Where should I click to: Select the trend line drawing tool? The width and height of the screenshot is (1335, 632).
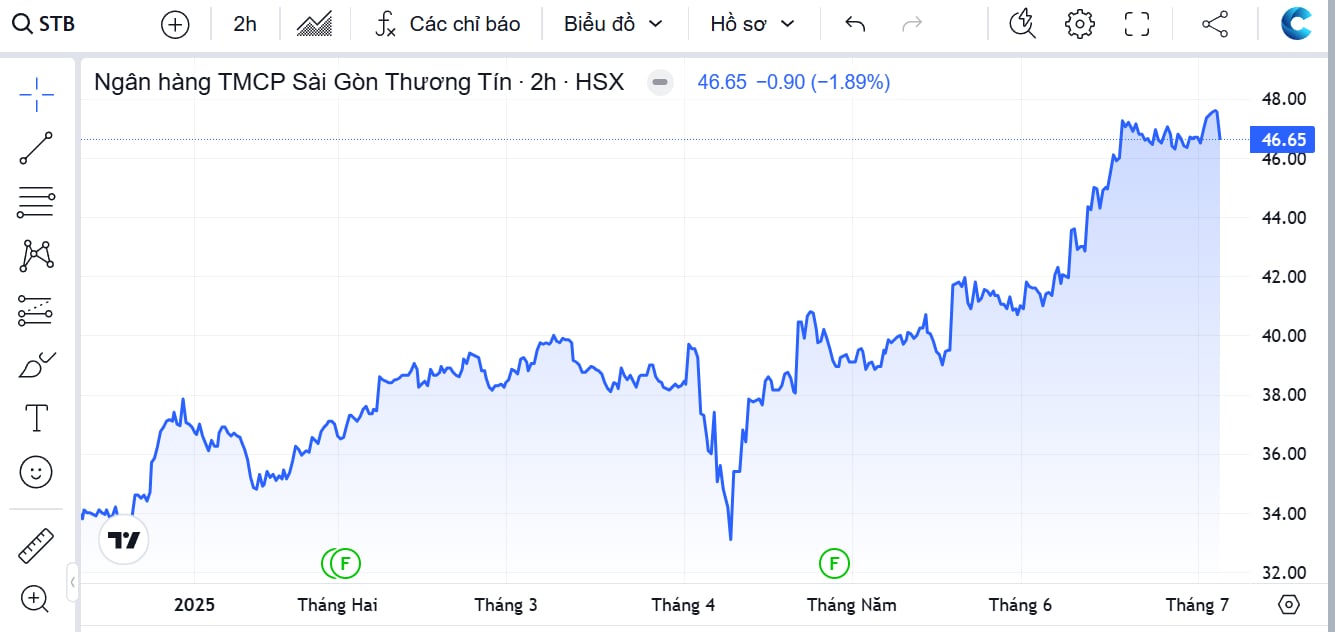point(37,148)
